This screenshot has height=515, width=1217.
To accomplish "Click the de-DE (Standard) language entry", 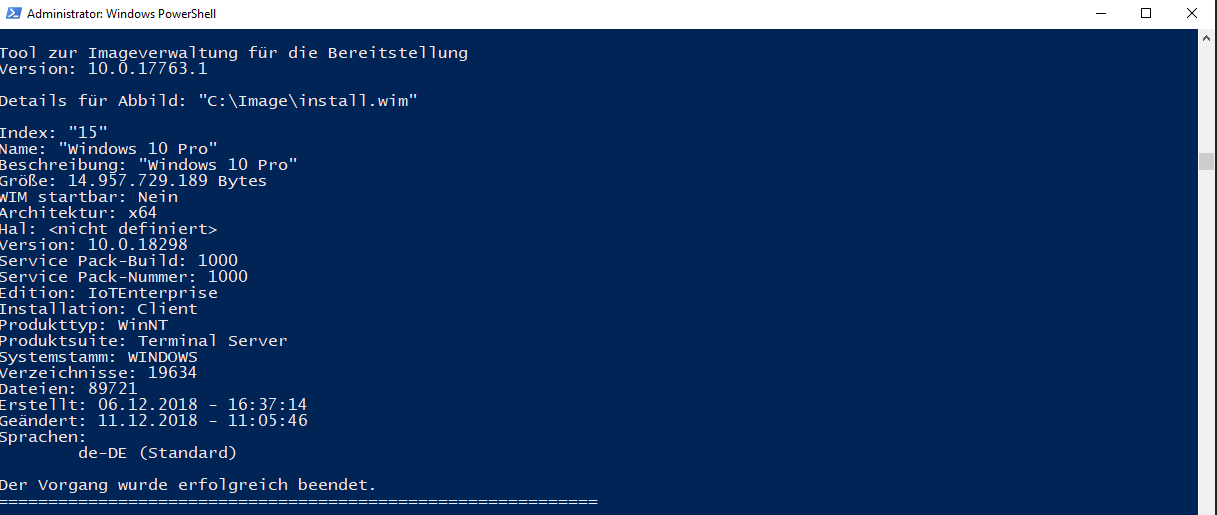I will pyautogui.click(x=158, y=453).
